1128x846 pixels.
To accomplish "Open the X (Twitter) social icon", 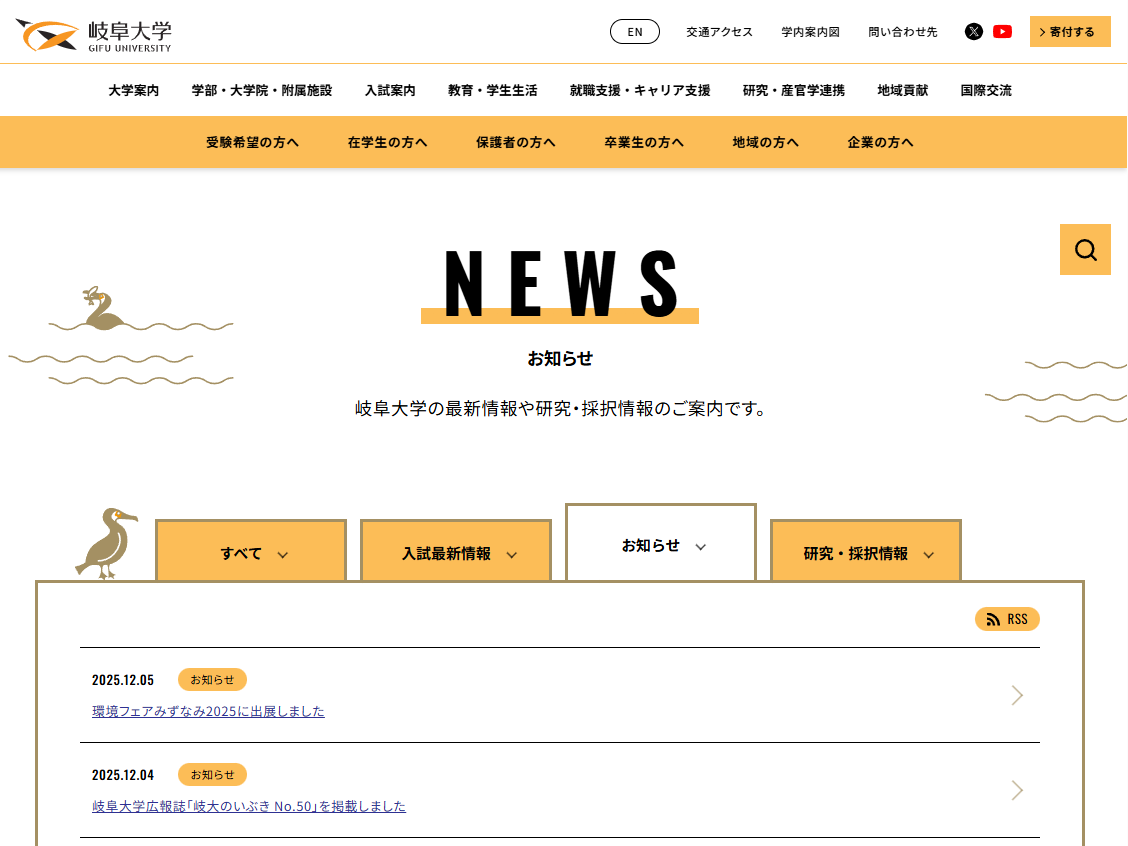I will [x=973, y=32].
